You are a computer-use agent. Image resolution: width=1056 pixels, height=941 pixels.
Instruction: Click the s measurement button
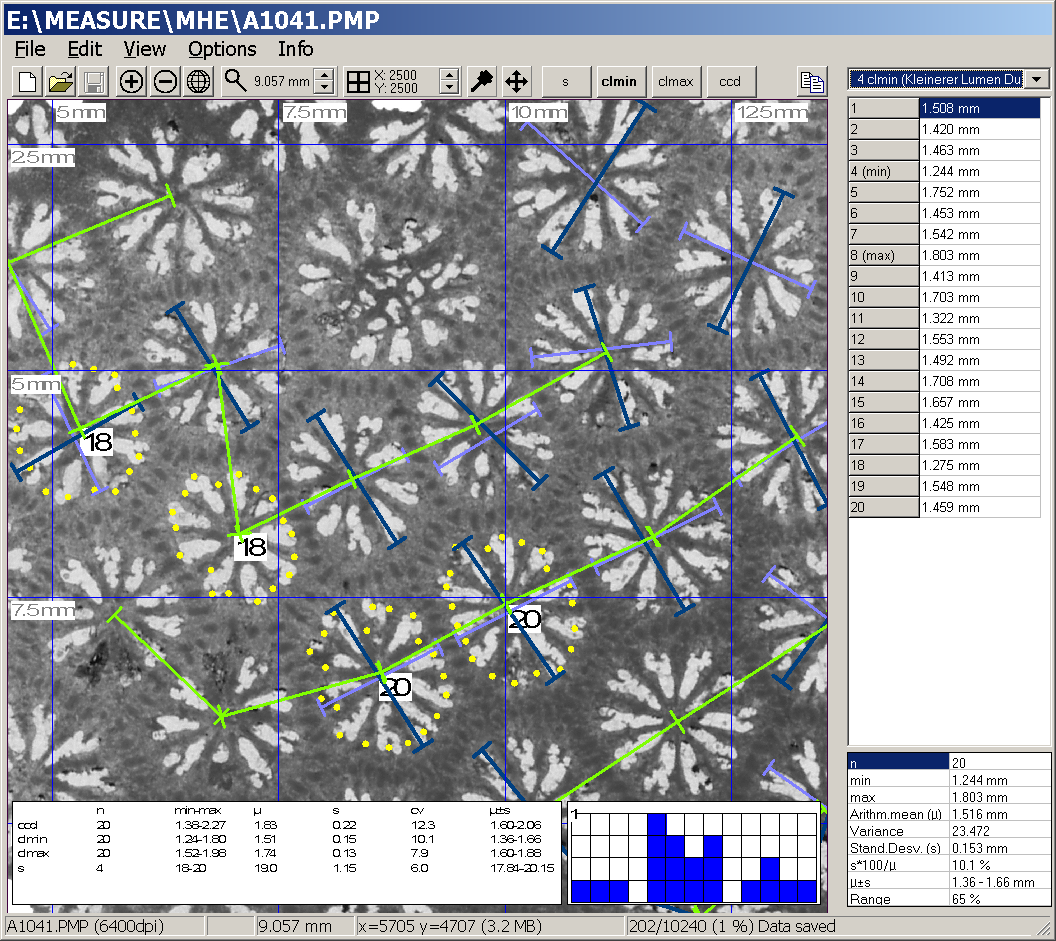tap(565, 82)
